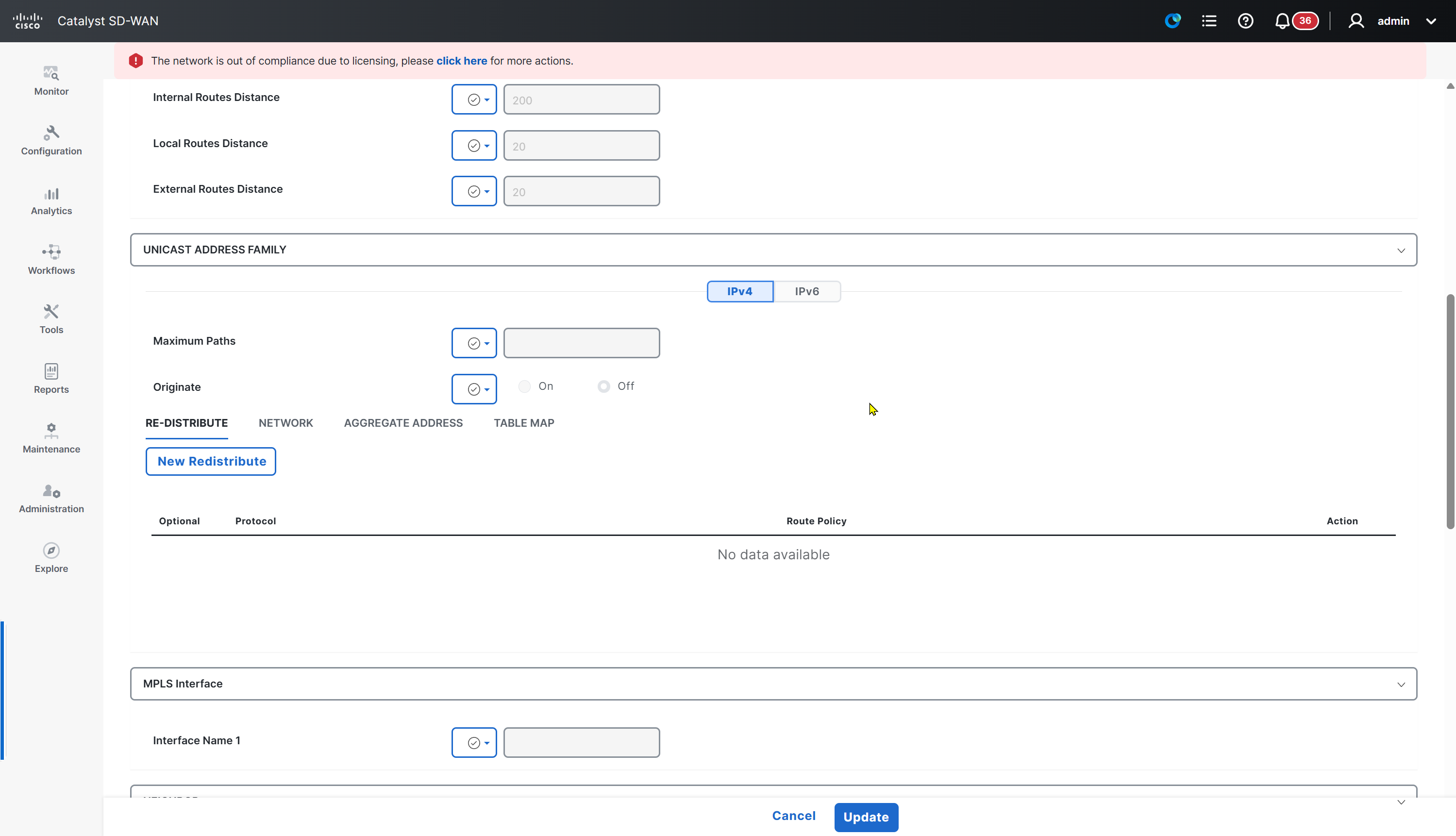This screenshot has height=836, width=1456.
Task: Go to Analytics in the sidebar
Action: click(51, 200)
